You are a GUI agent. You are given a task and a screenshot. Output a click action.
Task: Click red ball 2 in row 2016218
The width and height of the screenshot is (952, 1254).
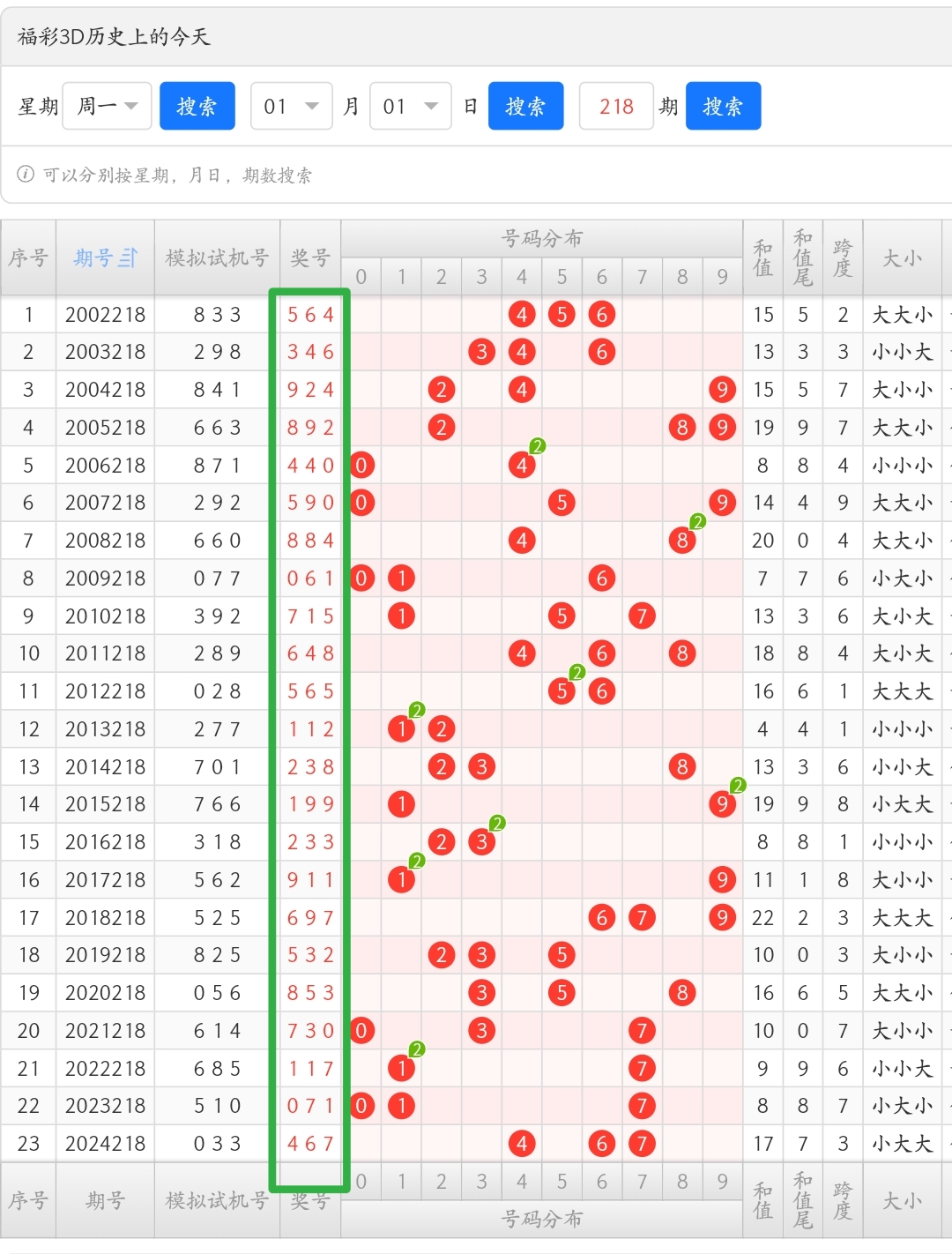442,842
